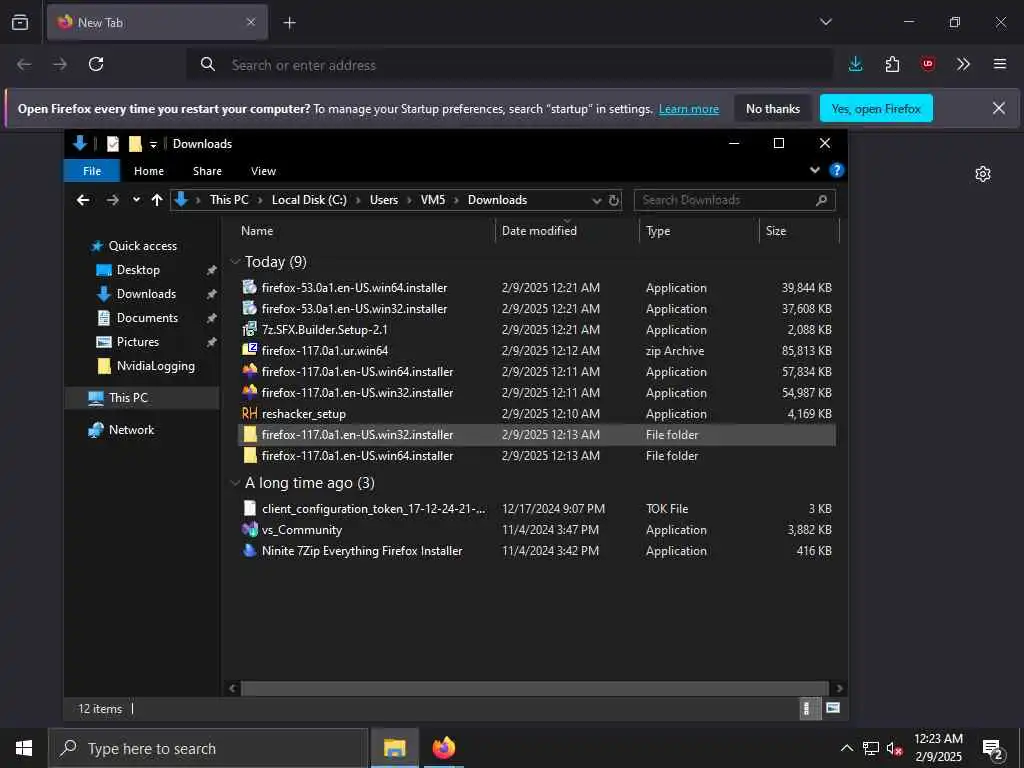Select firefox-117.0a1.en-US.win64.installer File folder row
Viewport: 1024px width, 768px height.
pos(536,456)
